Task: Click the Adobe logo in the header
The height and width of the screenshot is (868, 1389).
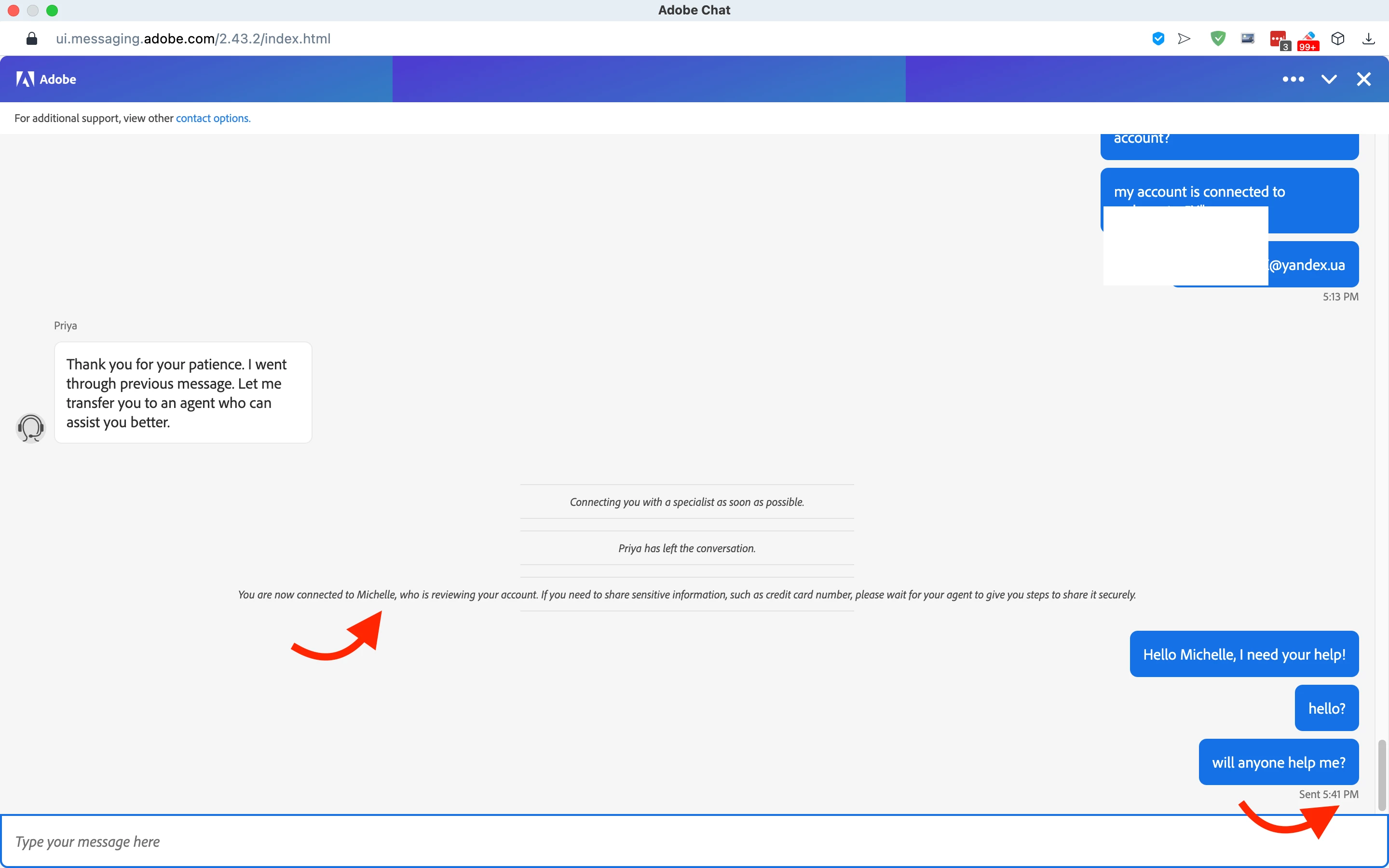Action: [x=46, y=79]
